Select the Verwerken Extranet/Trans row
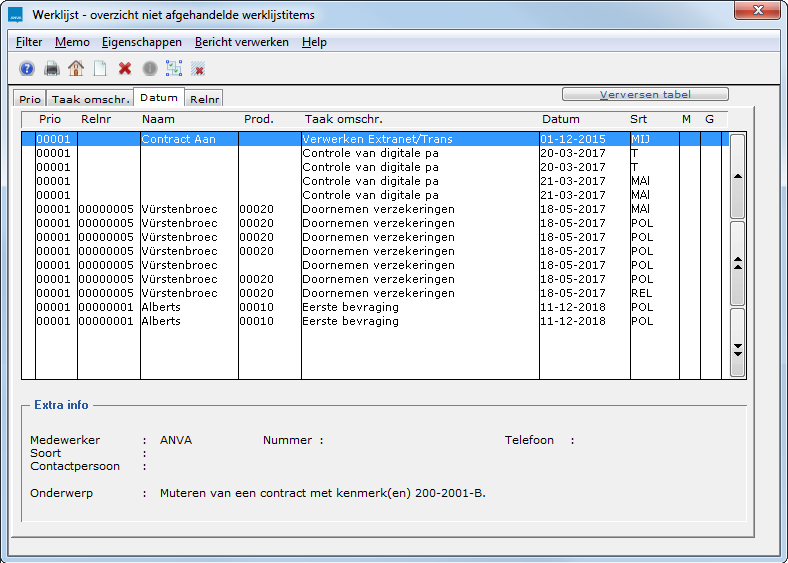Screen dimensions: 788x563 pyautogui.click(x=372, y=139)
